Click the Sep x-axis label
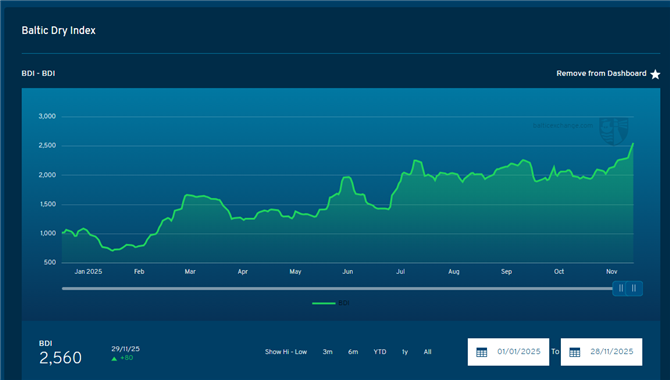This screenshot has width=670, height=380. click(506, 271)
